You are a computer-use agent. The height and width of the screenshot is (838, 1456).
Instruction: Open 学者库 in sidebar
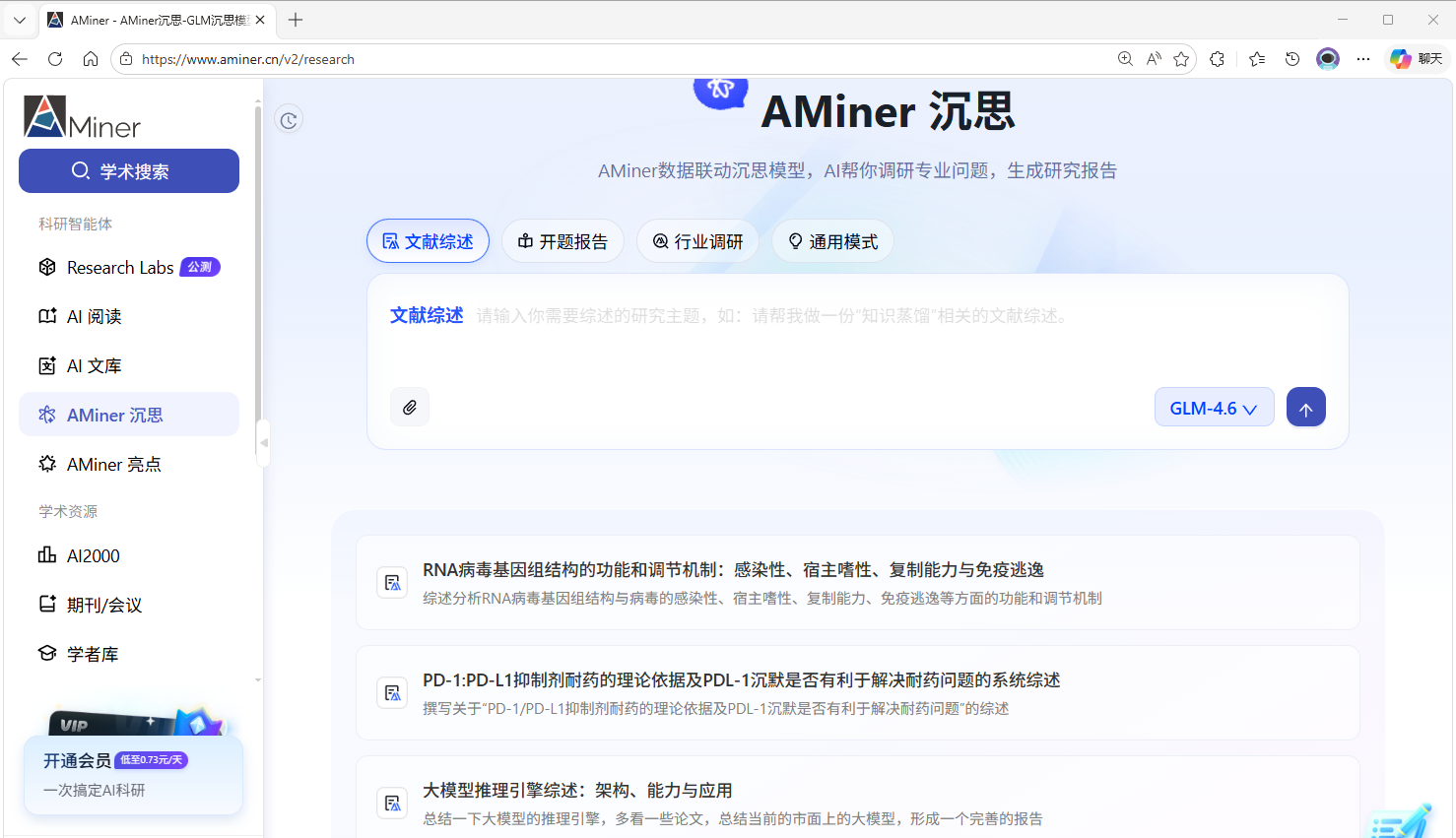pyautogui.click(x=129, y=654)
